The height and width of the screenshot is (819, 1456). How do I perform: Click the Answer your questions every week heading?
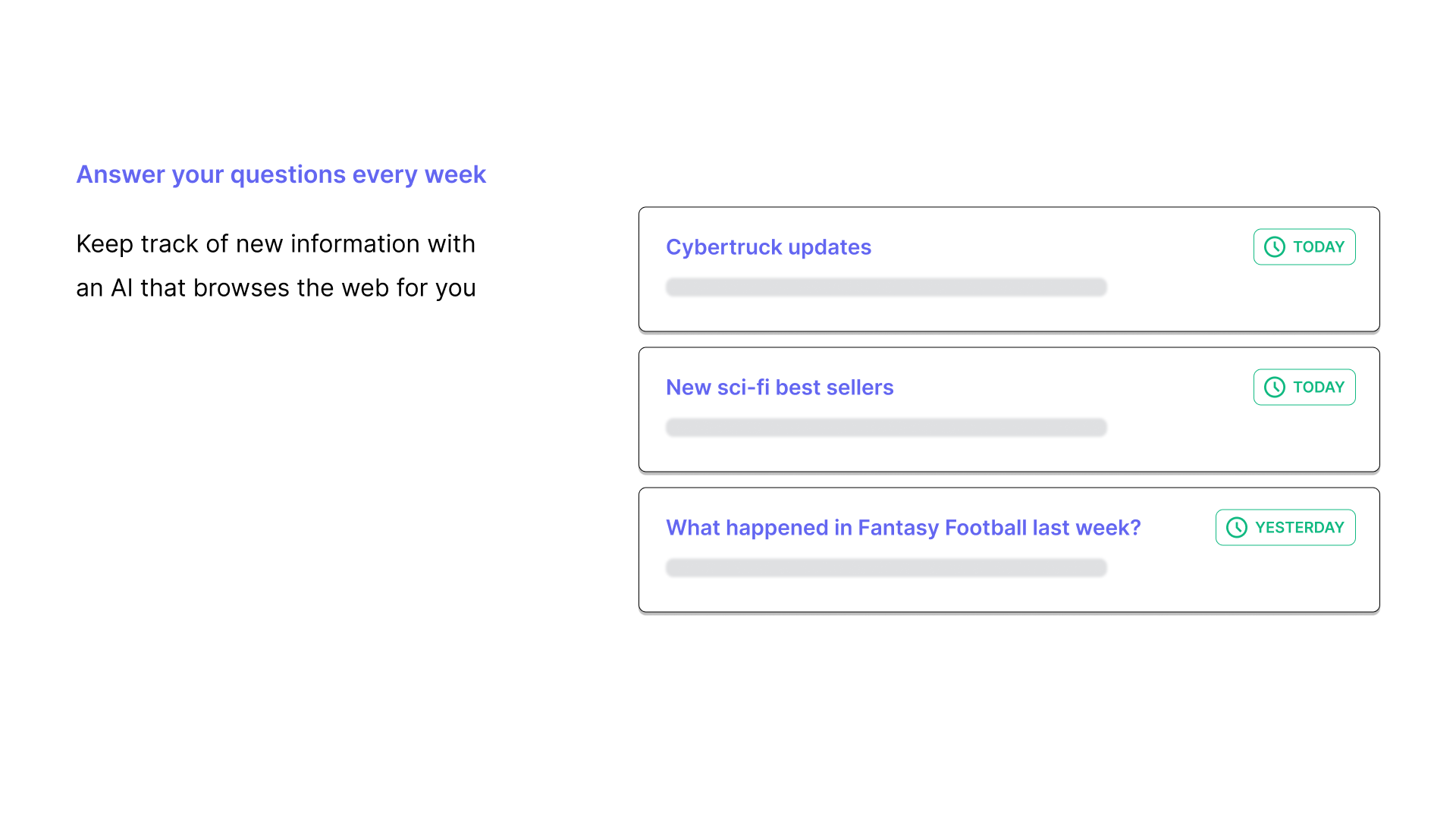pos(281,175)
